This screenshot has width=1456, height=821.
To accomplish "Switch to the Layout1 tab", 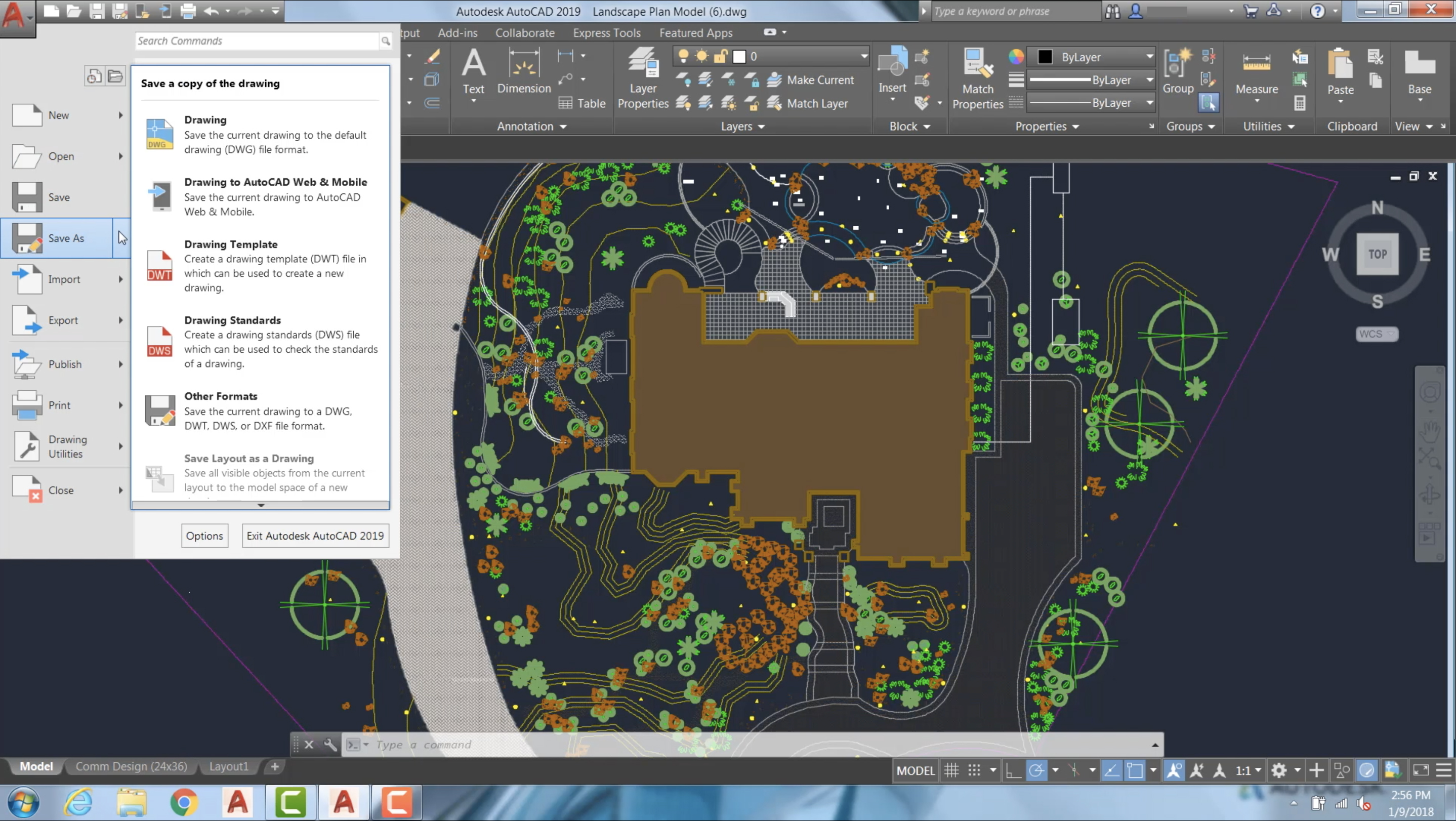I will pyautogui.click(x=228, y=766).
